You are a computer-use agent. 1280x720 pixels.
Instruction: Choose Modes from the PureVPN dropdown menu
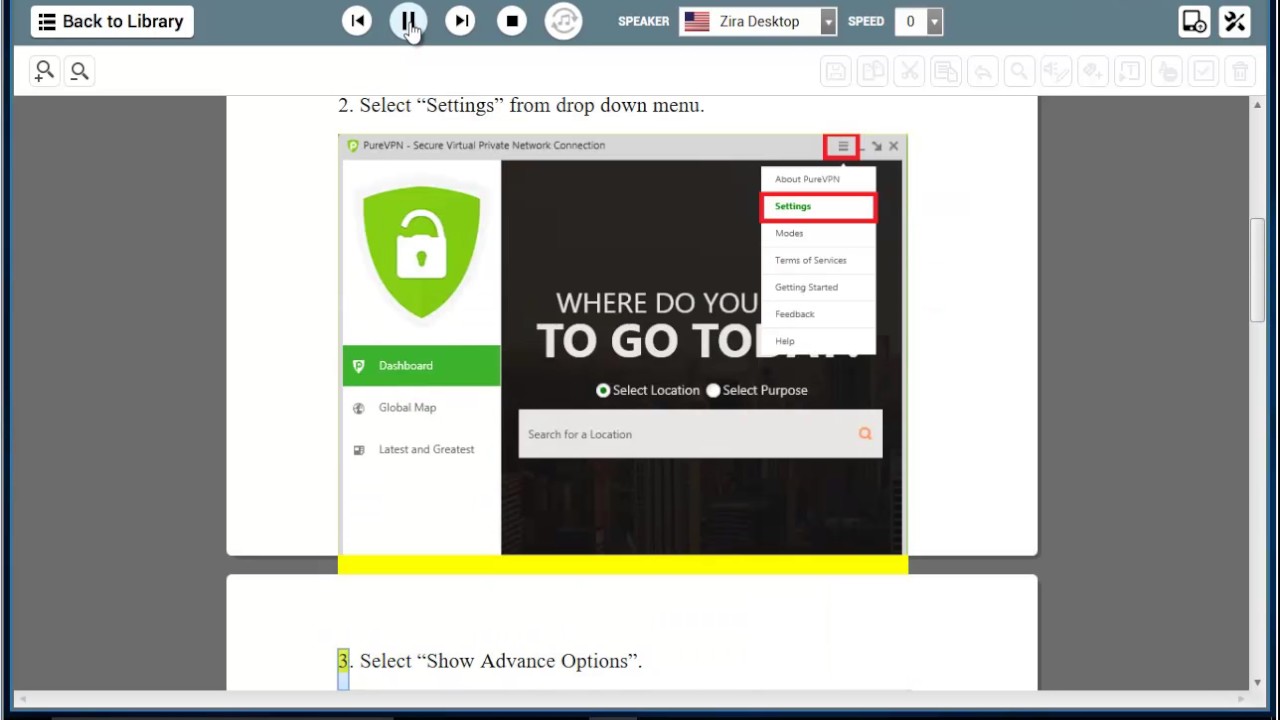pos(818,233)
